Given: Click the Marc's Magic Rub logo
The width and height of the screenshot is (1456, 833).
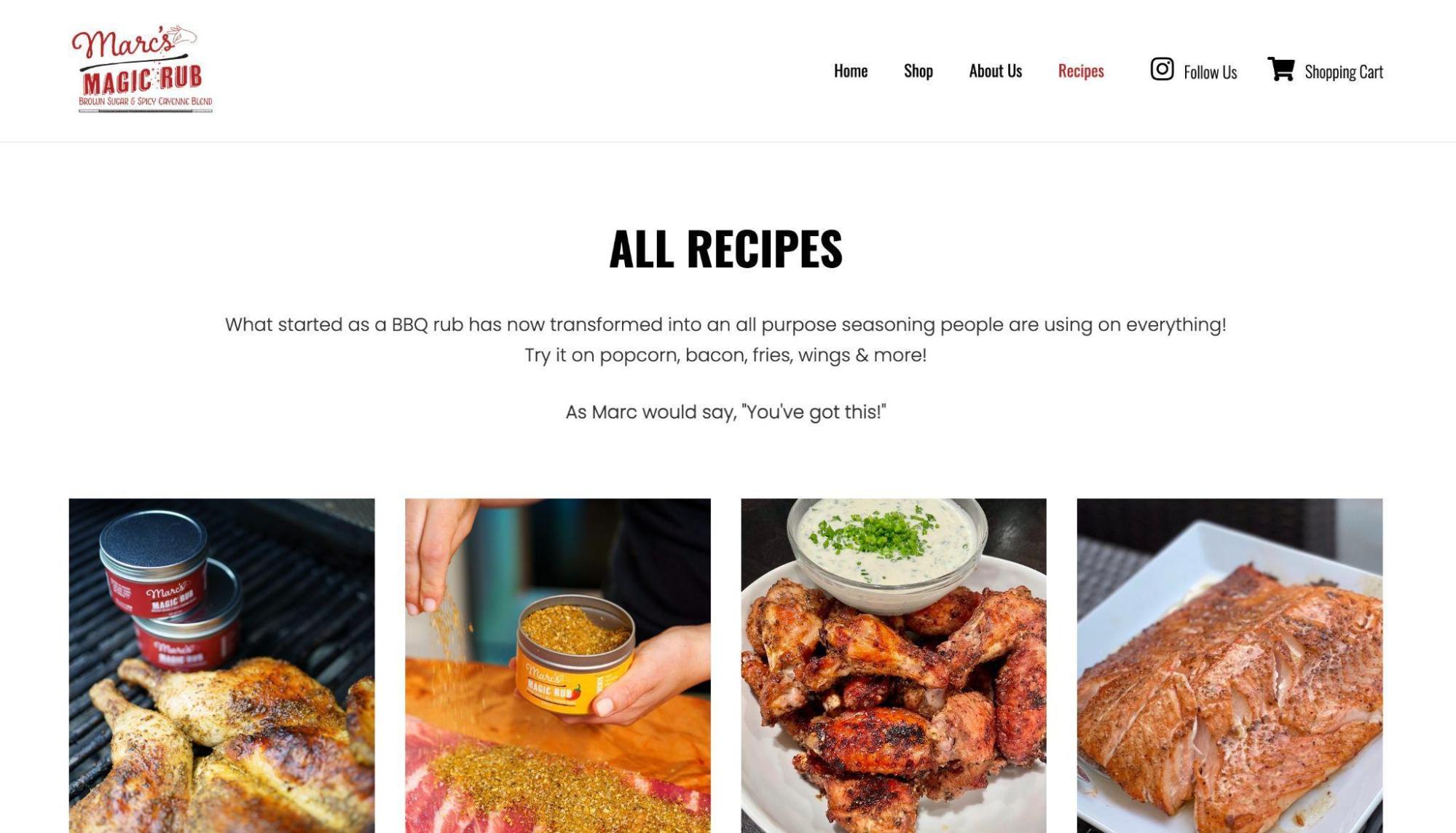Looking at the screenshot, I should click(x=142, y=69).
